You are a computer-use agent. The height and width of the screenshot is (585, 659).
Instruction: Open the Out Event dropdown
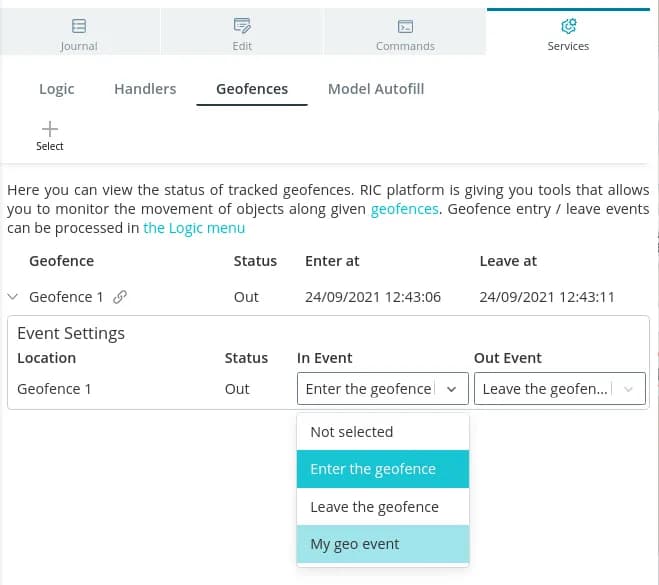(x=559, y=389)
